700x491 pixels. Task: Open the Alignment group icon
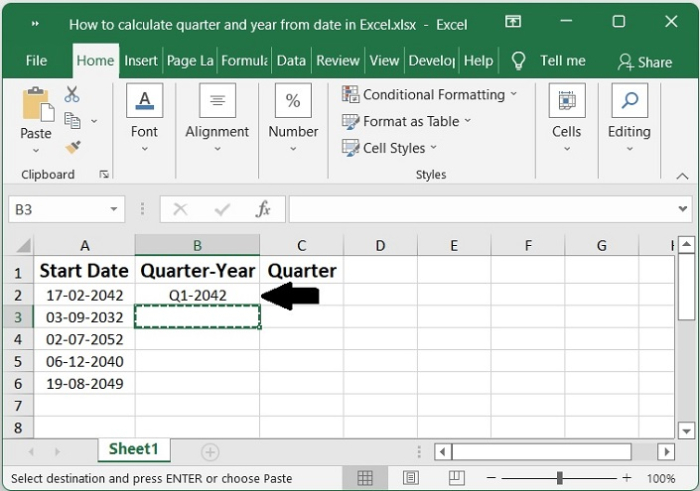(217, 100)
